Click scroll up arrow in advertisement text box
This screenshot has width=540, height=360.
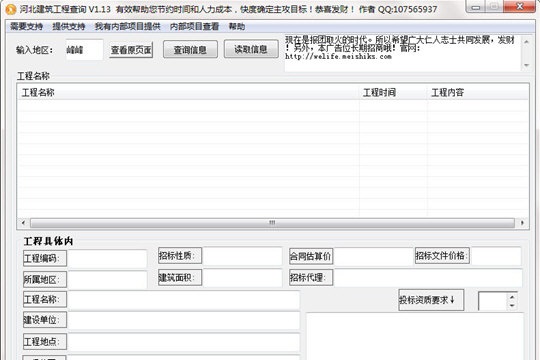pos(526,42)
